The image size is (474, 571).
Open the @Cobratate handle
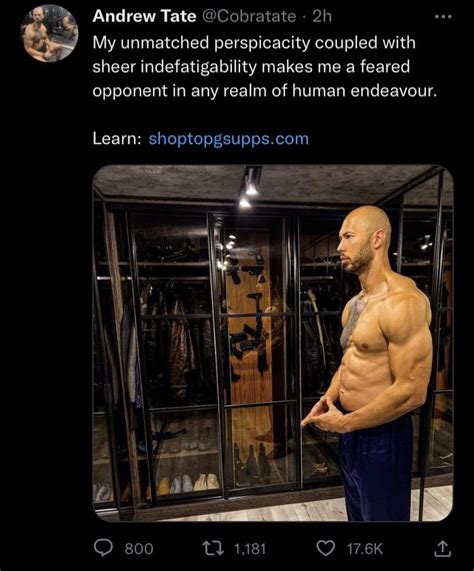pyautogui.click(x=249, y=16)
